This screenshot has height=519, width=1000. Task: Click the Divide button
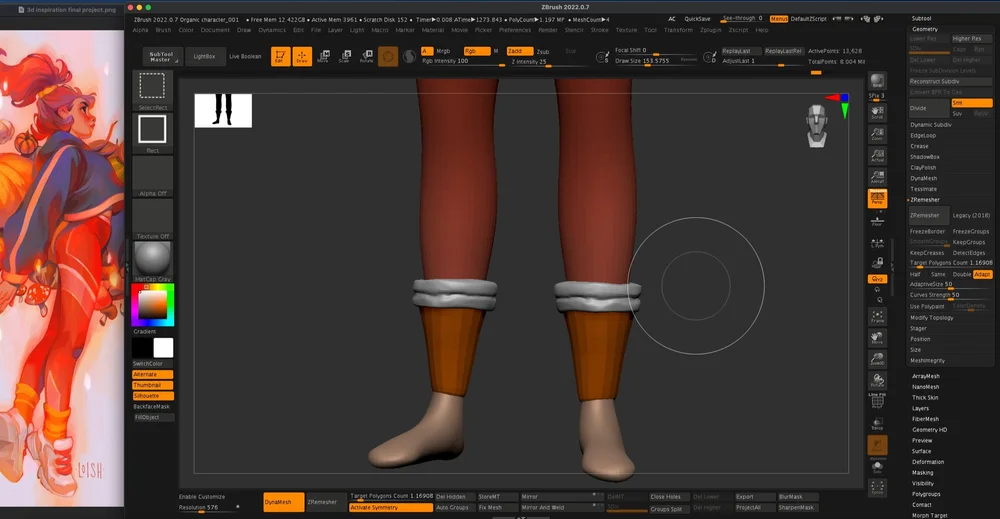(929, 108)
